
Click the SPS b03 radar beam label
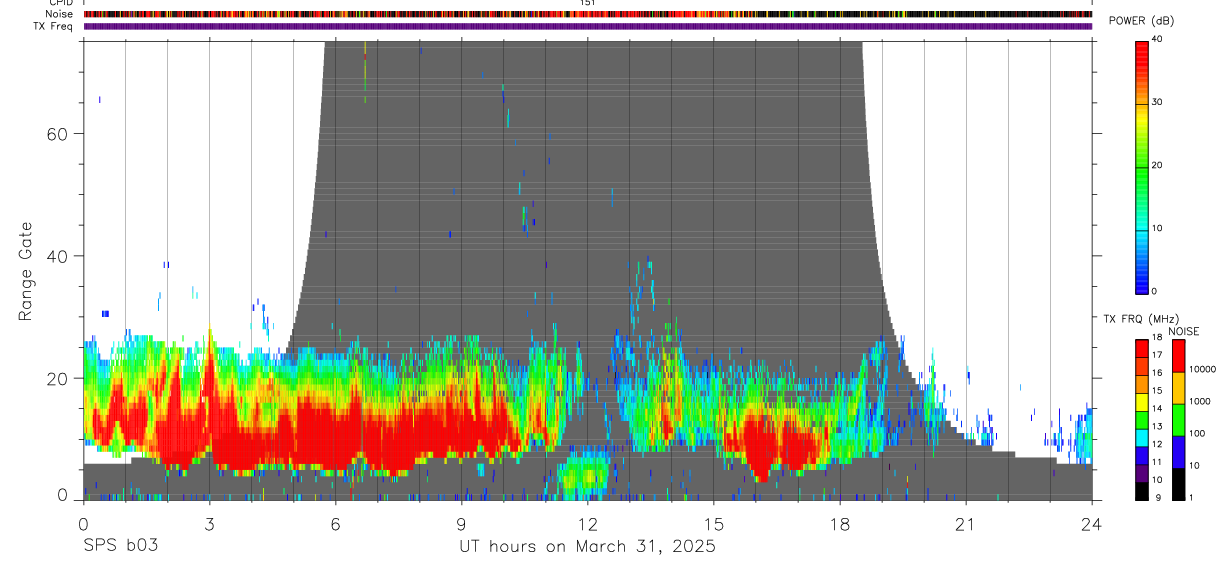click(120, 547)
